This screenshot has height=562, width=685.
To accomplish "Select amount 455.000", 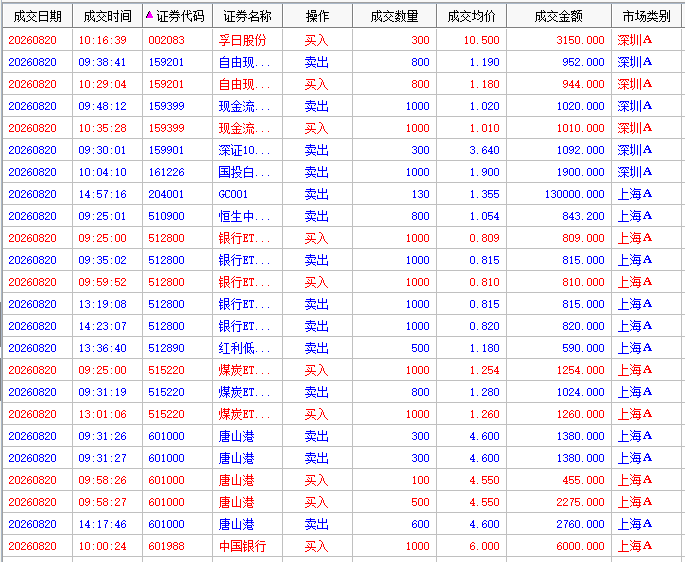I will tap(583, 480).
